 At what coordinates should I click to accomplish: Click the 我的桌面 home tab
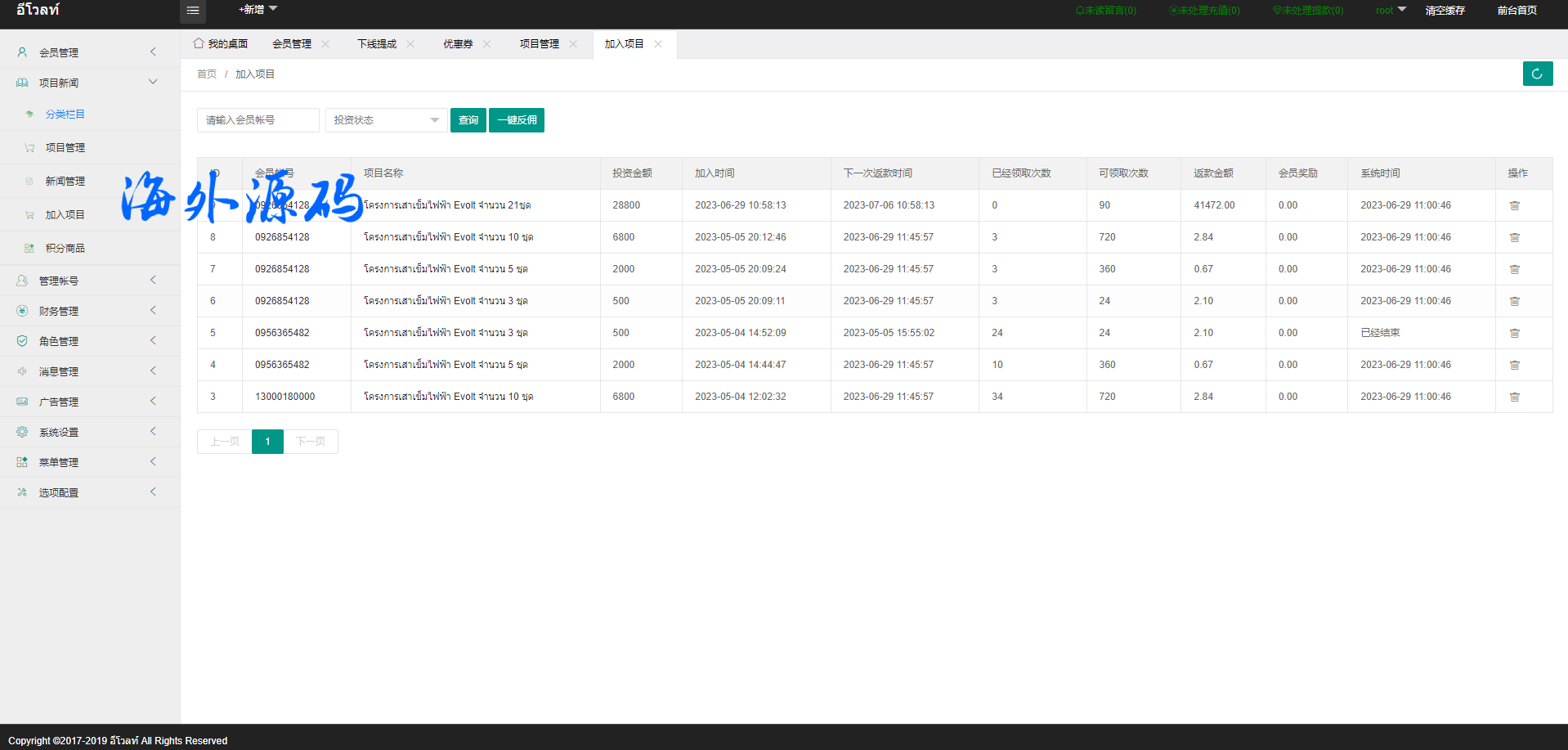[x=221, y=44]
